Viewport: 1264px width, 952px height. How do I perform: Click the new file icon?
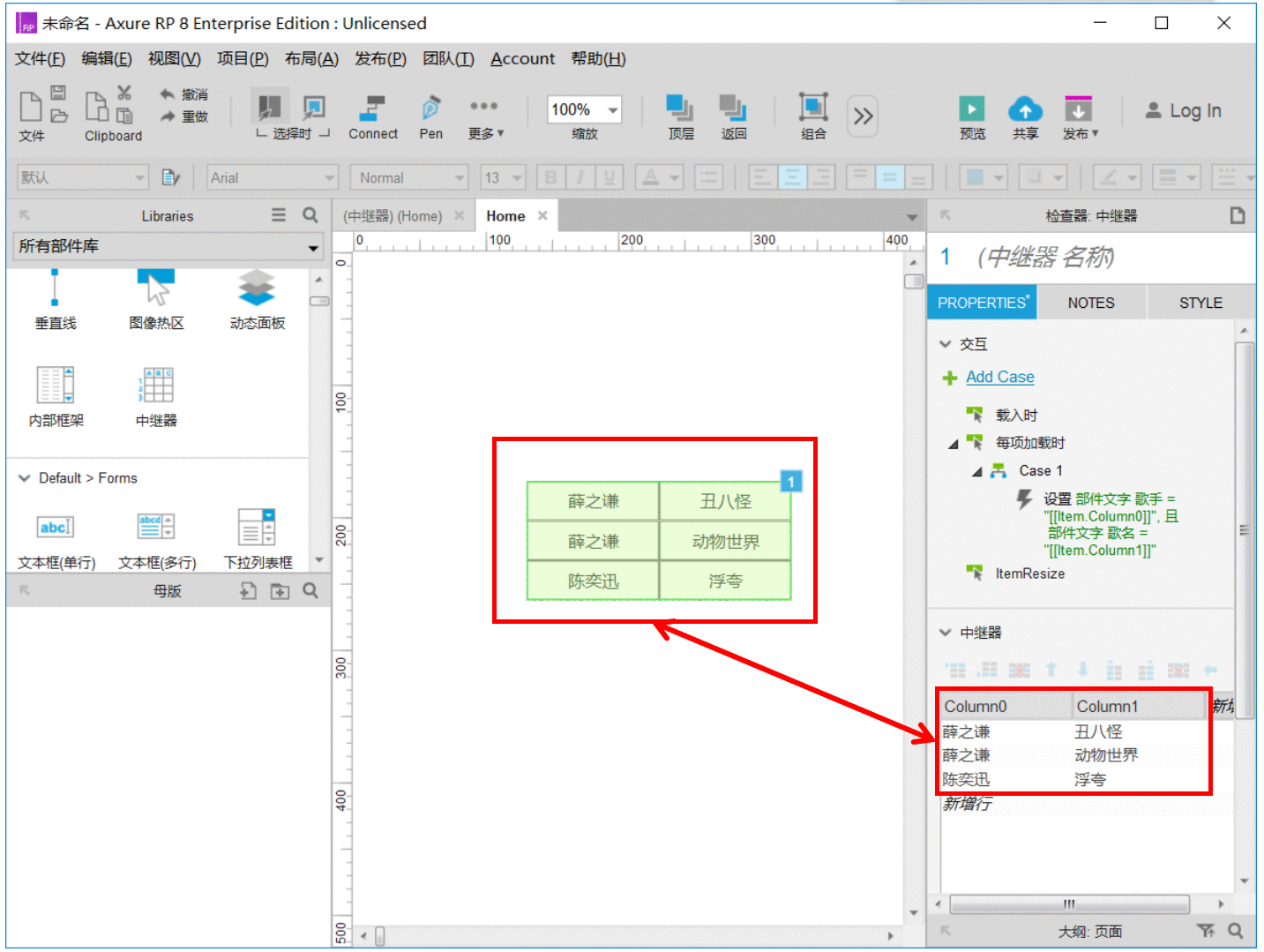tap(30, 107)
